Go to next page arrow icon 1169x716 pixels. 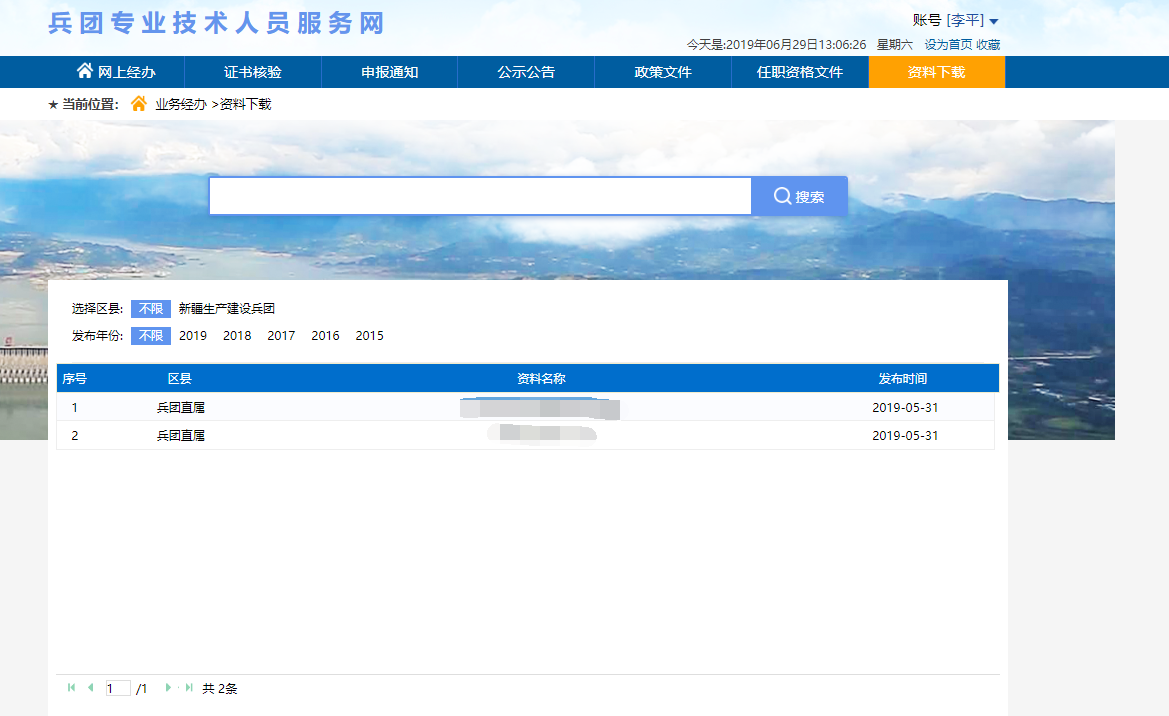pos(168,688)
